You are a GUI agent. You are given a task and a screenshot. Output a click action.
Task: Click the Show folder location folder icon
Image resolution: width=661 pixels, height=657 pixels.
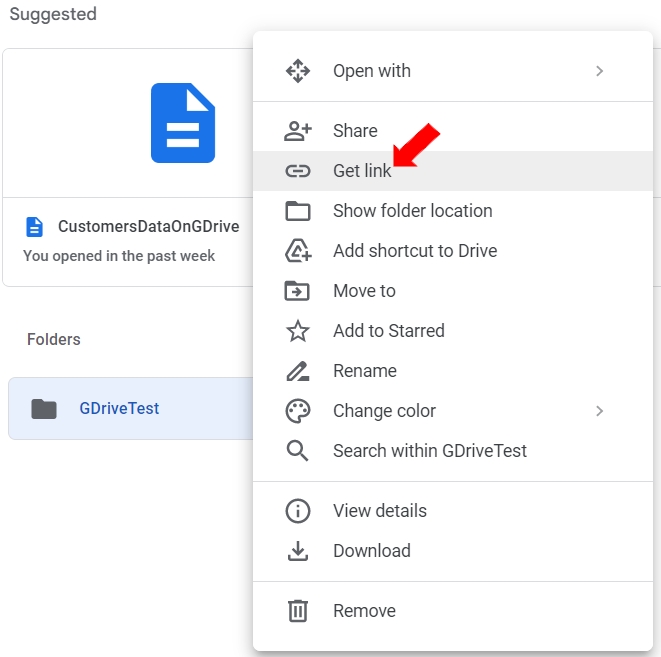pos(298,211)
